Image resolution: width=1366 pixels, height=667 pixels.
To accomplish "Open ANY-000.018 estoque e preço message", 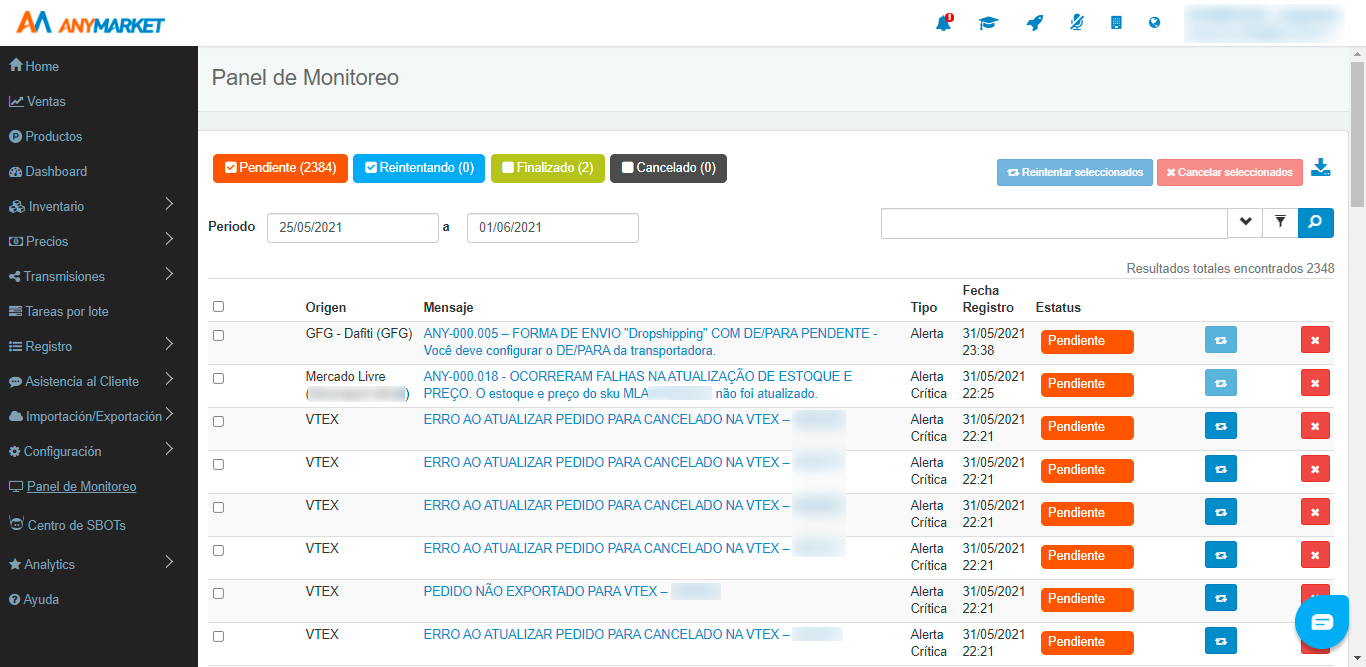I will 638,385.
